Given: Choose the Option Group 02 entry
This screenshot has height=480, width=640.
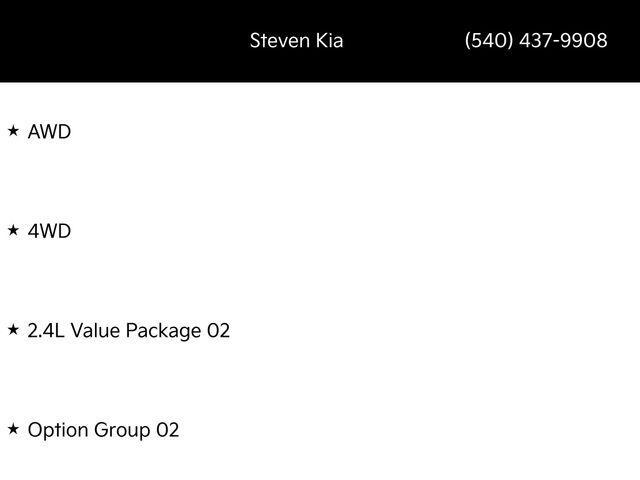Looking at the screenshot, I should point(103,430).
